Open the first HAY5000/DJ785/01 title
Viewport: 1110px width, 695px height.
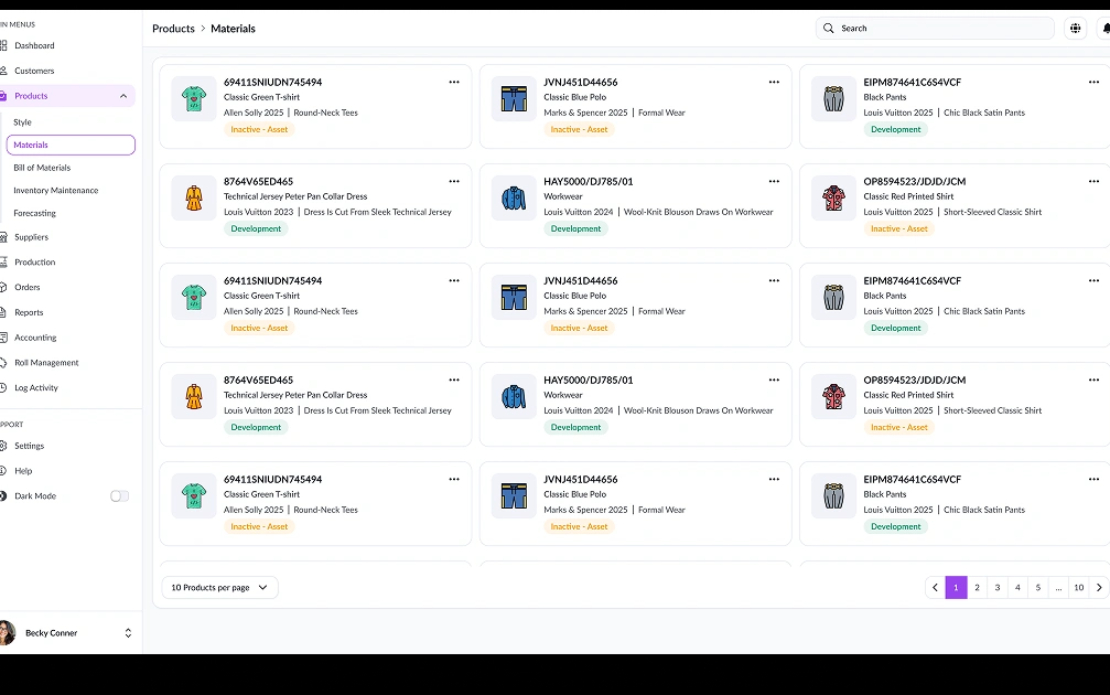click(588, 181)
